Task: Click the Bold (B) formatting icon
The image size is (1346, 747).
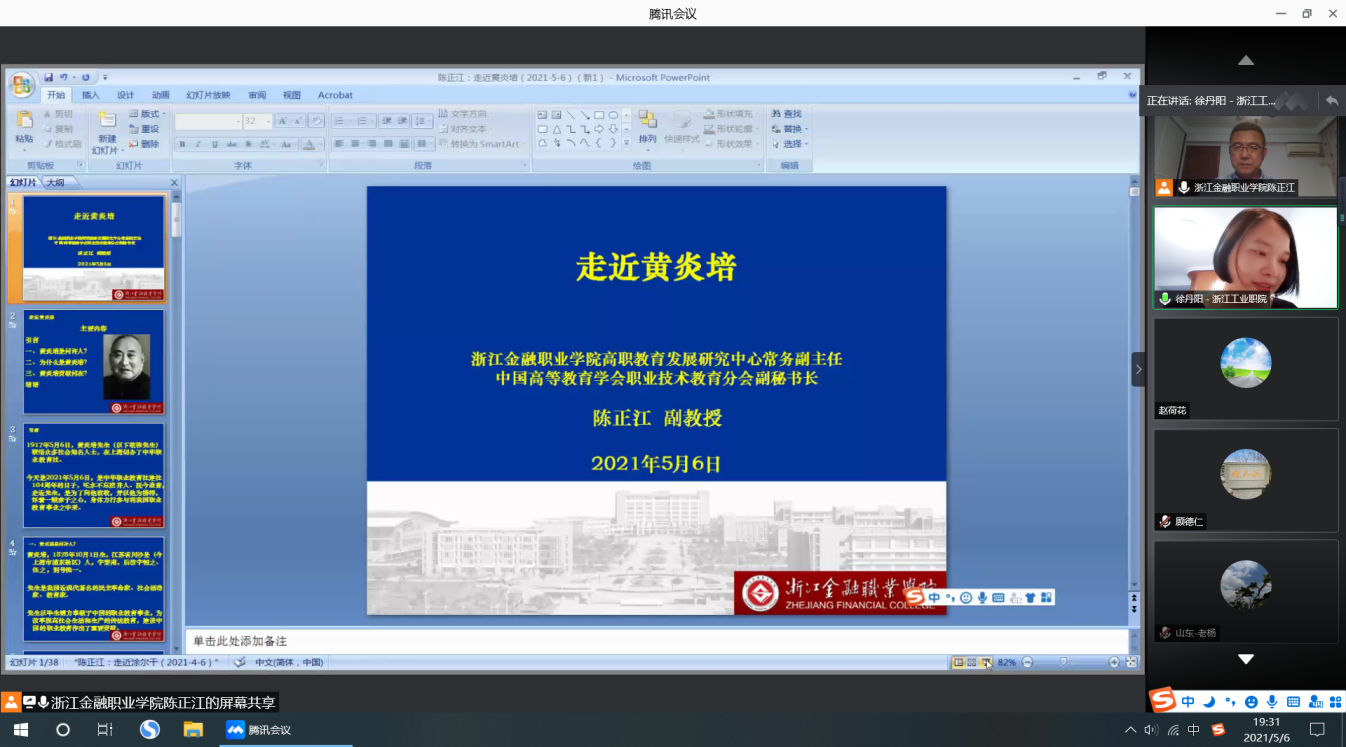Action: (182, 144)
